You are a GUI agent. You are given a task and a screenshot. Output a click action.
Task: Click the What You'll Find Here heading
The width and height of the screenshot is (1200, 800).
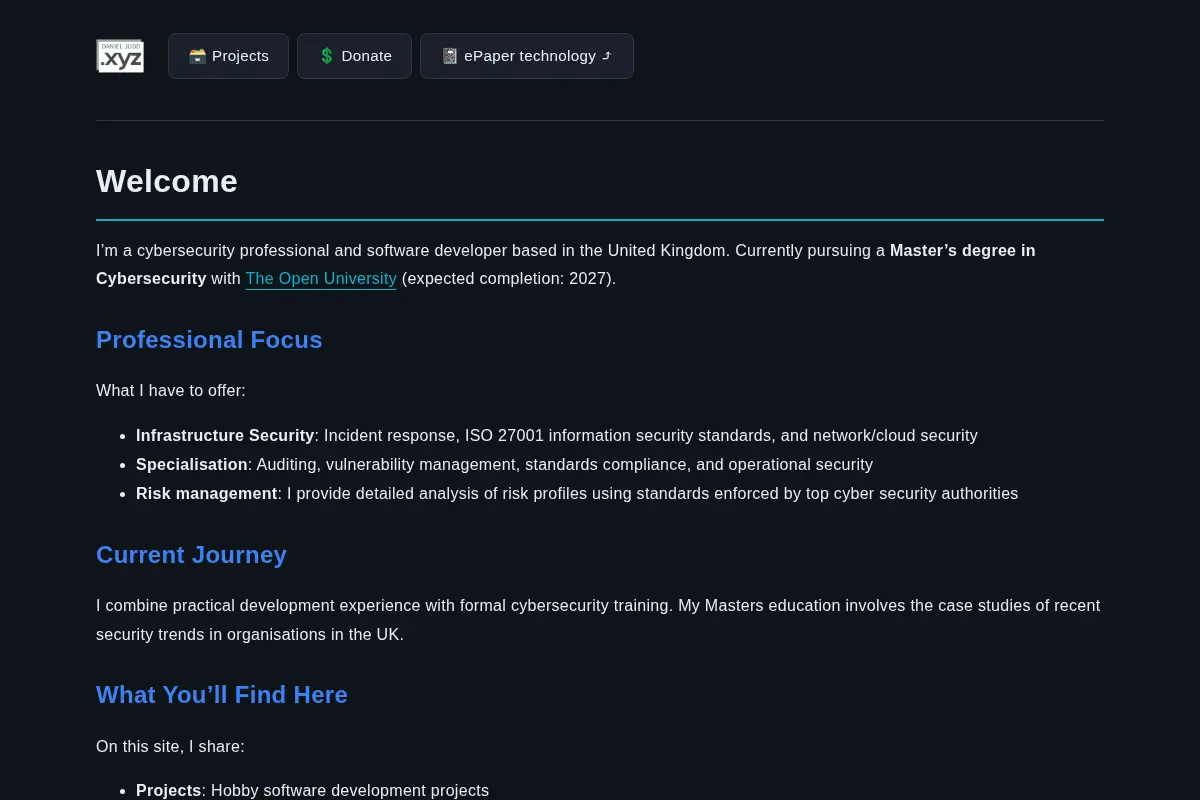click(x=222, y=695)
